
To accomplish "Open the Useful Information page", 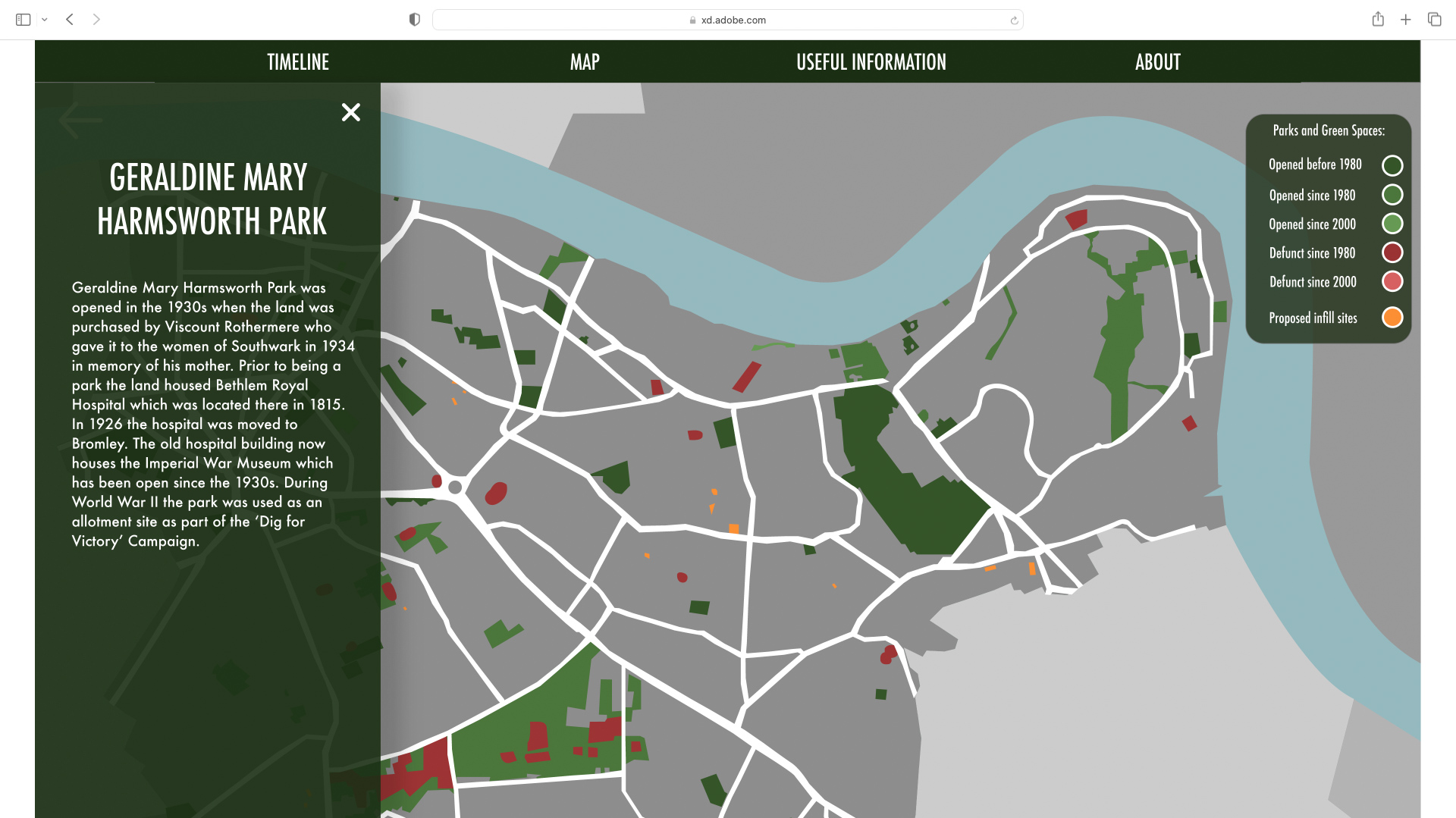I will click(x=871, y=62).
